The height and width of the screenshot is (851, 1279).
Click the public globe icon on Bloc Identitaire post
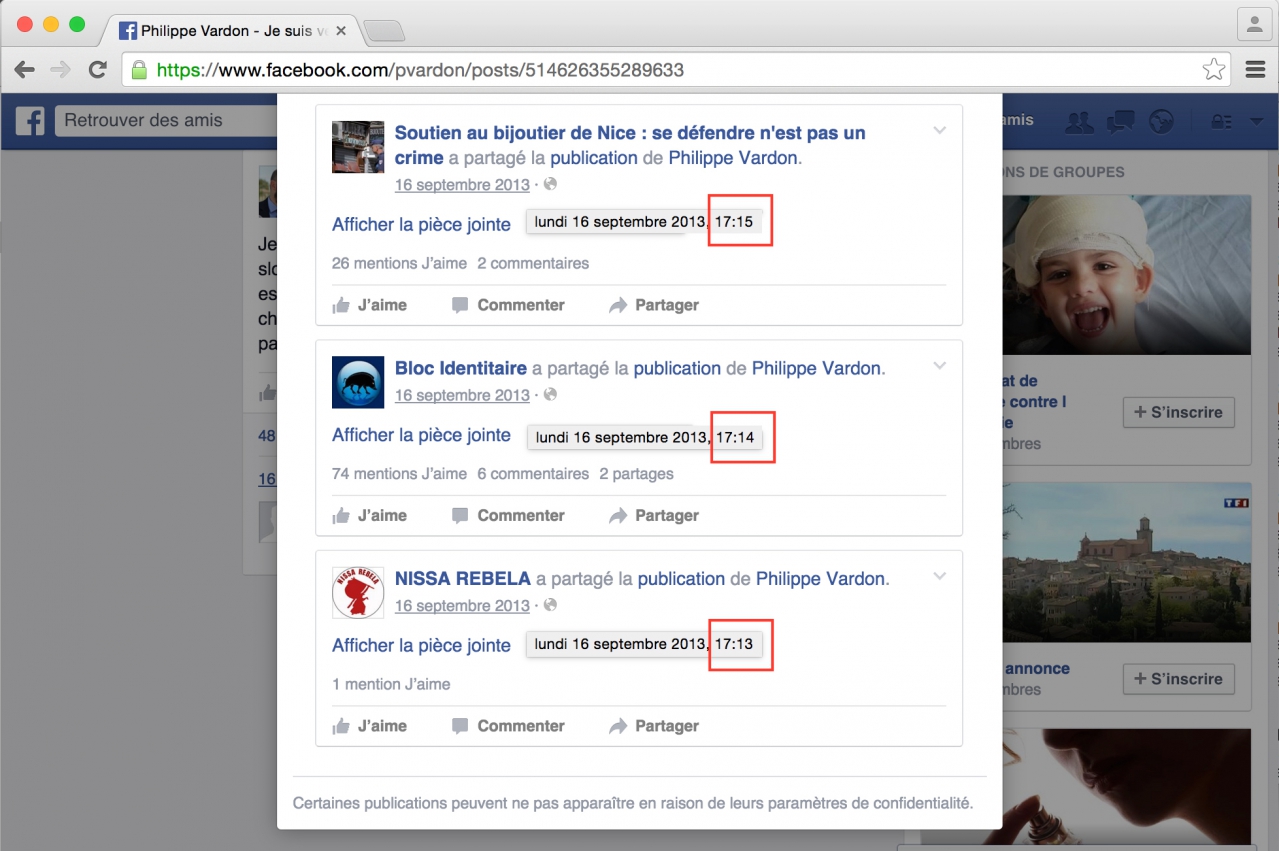point(550,394)
